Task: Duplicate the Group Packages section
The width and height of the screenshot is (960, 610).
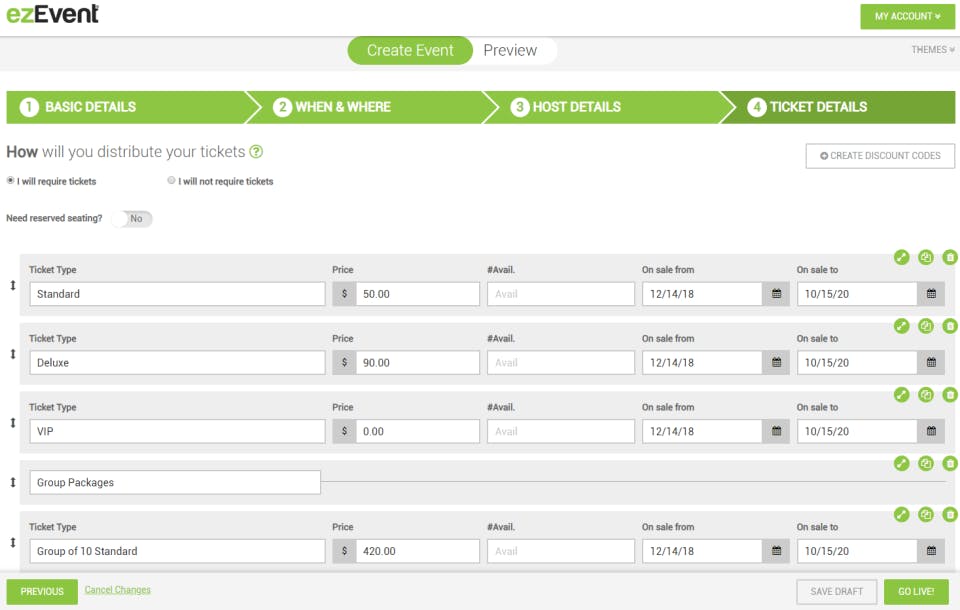Action: click(926, 464)
